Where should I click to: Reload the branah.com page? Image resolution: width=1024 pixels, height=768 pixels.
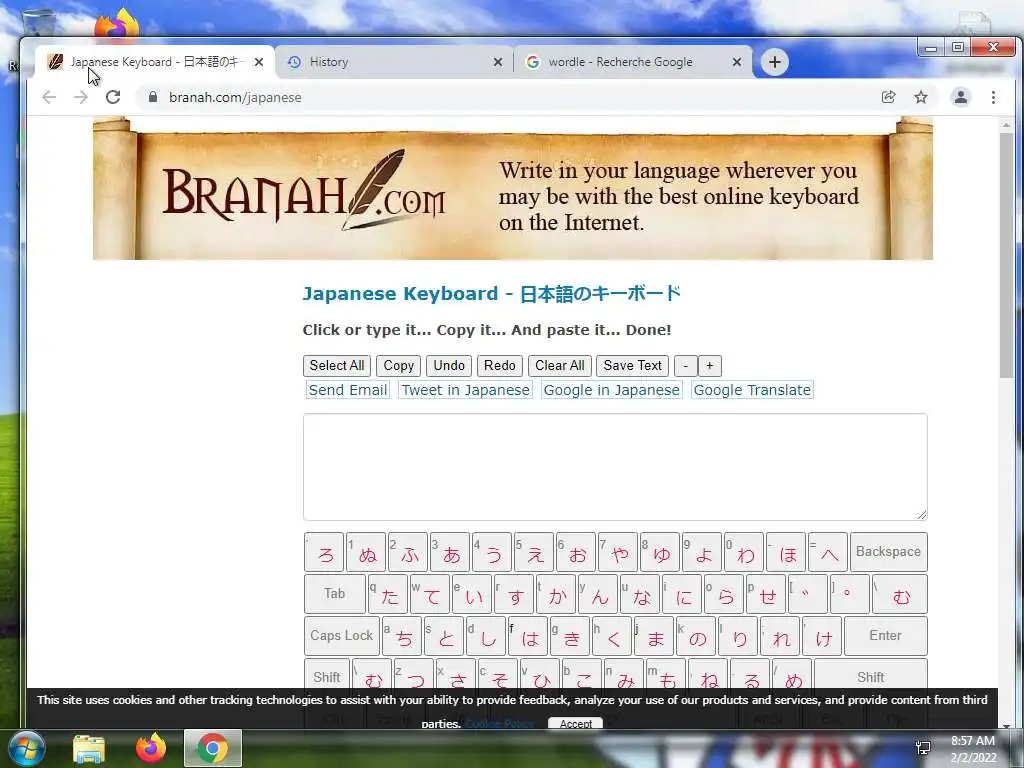tap(113, 97)
